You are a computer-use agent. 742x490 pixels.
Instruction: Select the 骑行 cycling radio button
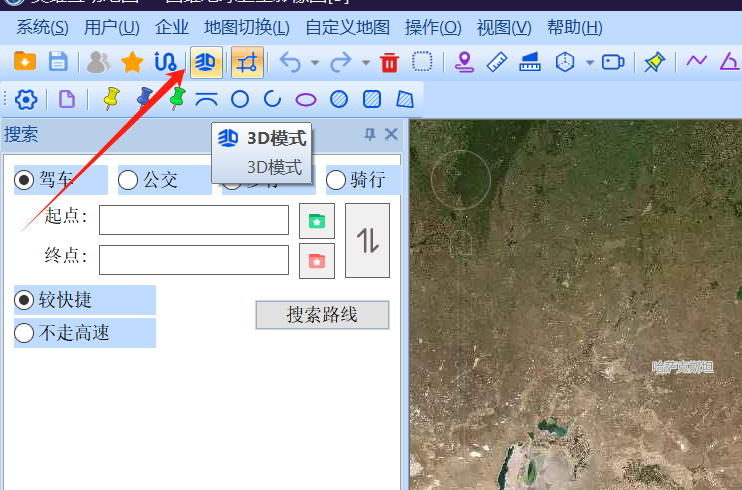(336, 180)
